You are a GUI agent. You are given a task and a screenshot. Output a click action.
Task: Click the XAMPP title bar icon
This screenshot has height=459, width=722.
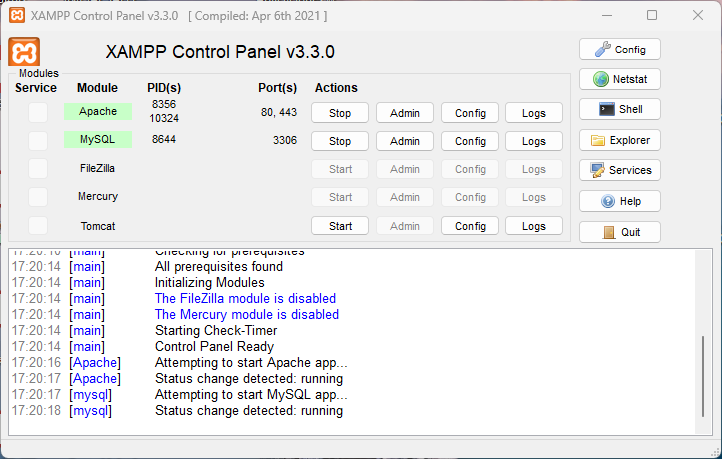point(17,15)
